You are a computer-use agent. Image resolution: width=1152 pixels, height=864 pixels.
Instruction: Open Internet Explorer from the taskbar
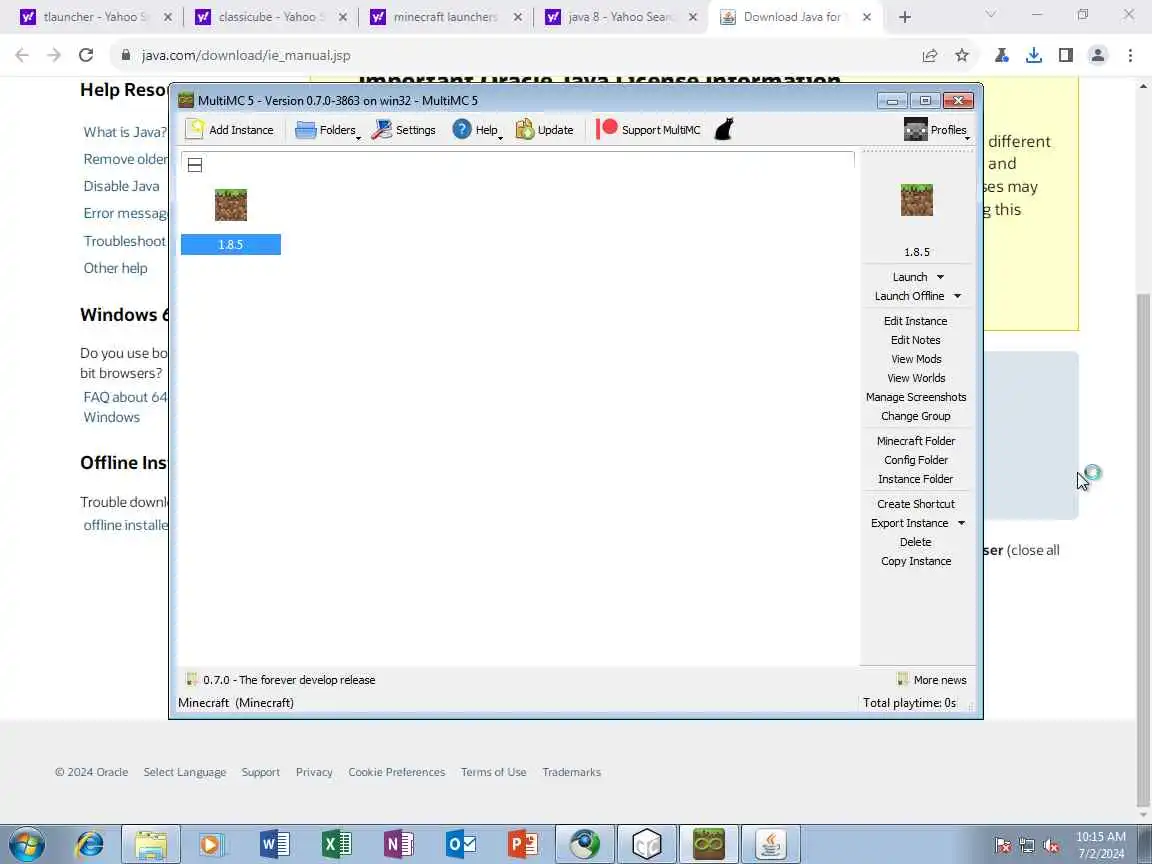[90, 845]
